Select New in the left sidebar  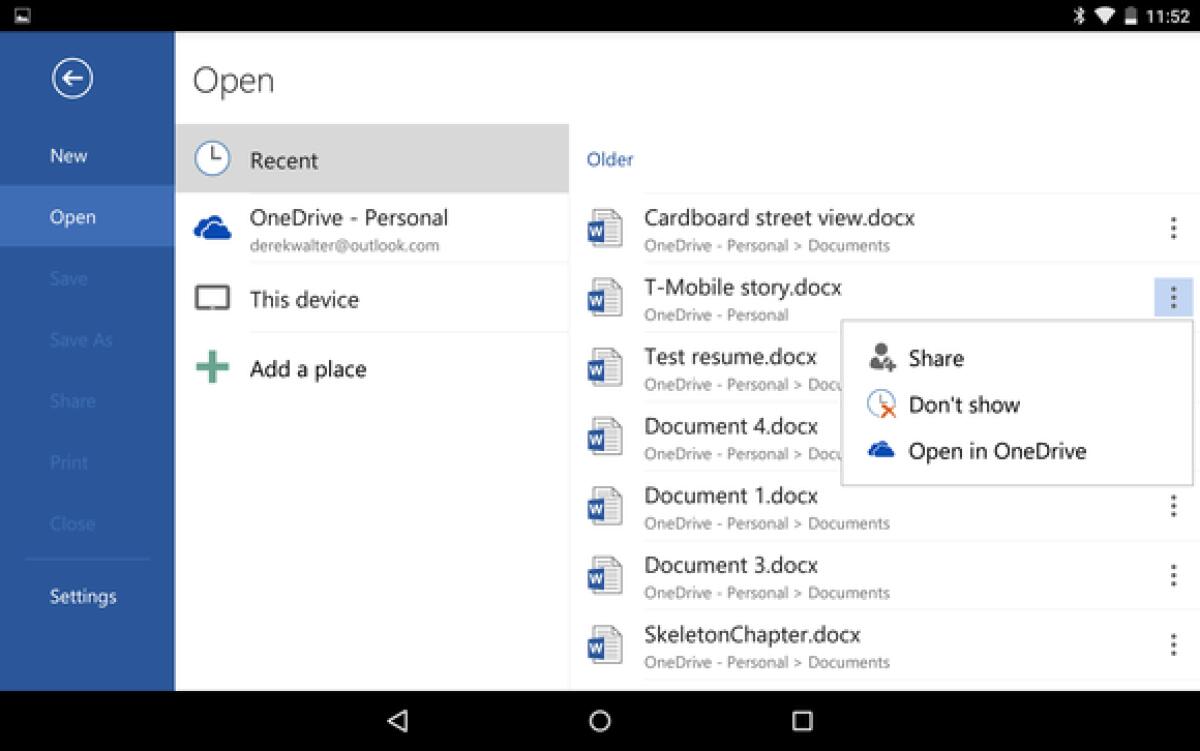click(67, 155)
